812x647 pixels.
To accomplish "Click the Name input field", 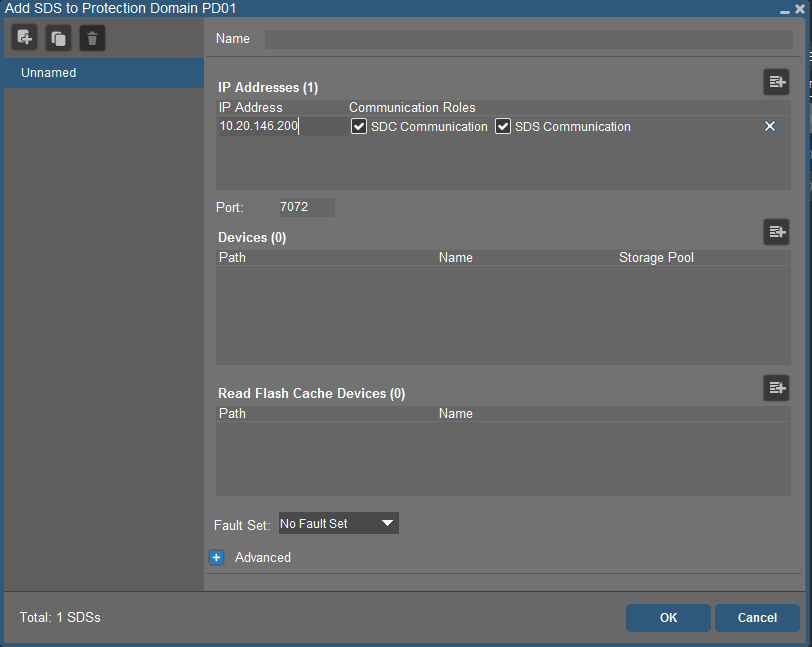I will (529, 39).
